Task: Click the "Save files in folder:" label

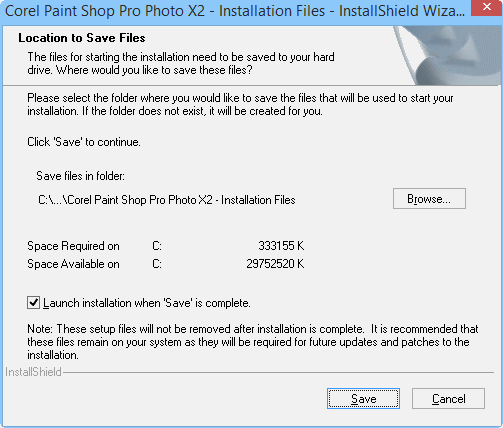Action: coord(80,176)
